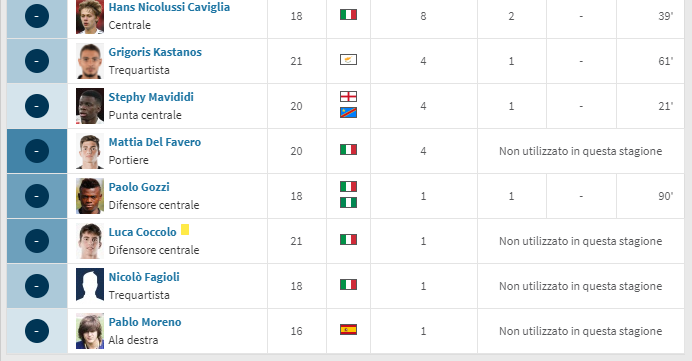Open Pablo Moreno player page

point(145,322)
